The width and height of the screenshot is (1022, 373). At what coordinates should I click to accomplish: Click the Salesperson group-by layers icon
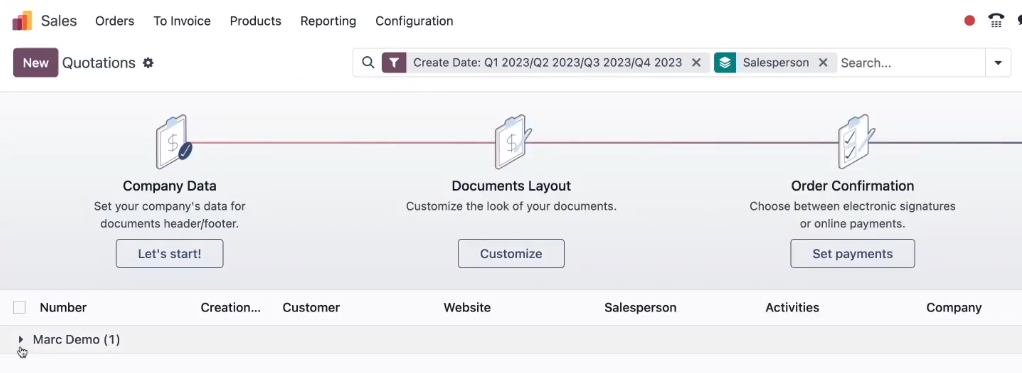click(x=725, y=63)
